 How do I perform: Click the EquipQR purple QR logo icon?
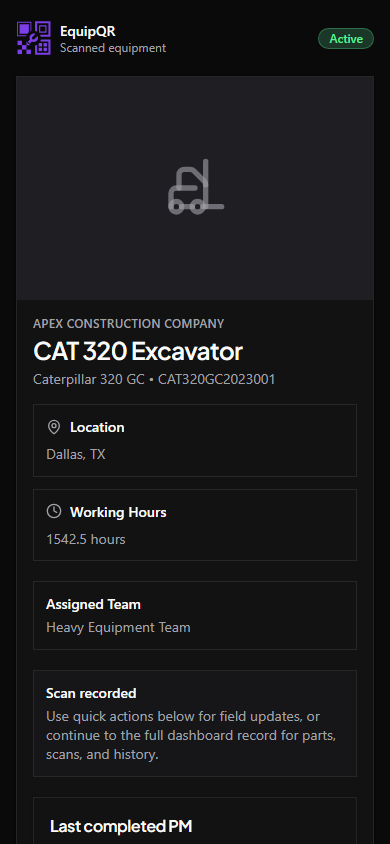click(x=34, y=38)
